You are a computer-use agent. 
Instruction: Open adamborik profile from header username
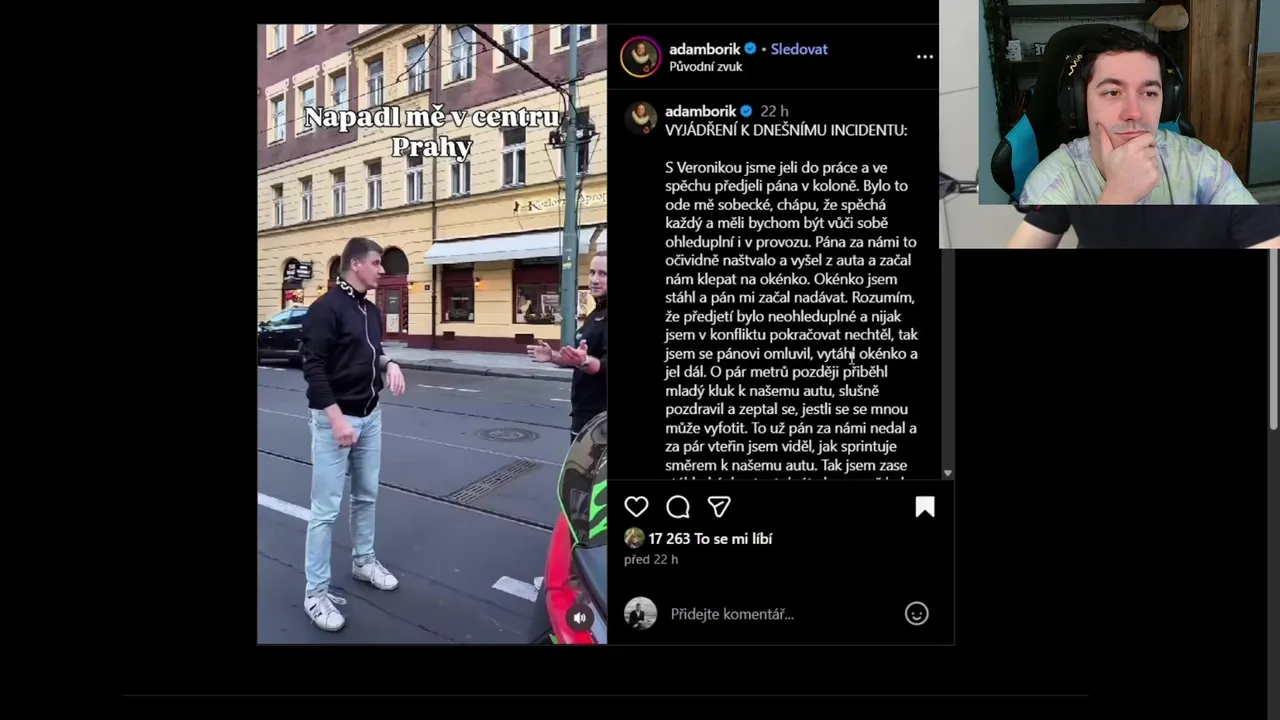click(705, 49)
